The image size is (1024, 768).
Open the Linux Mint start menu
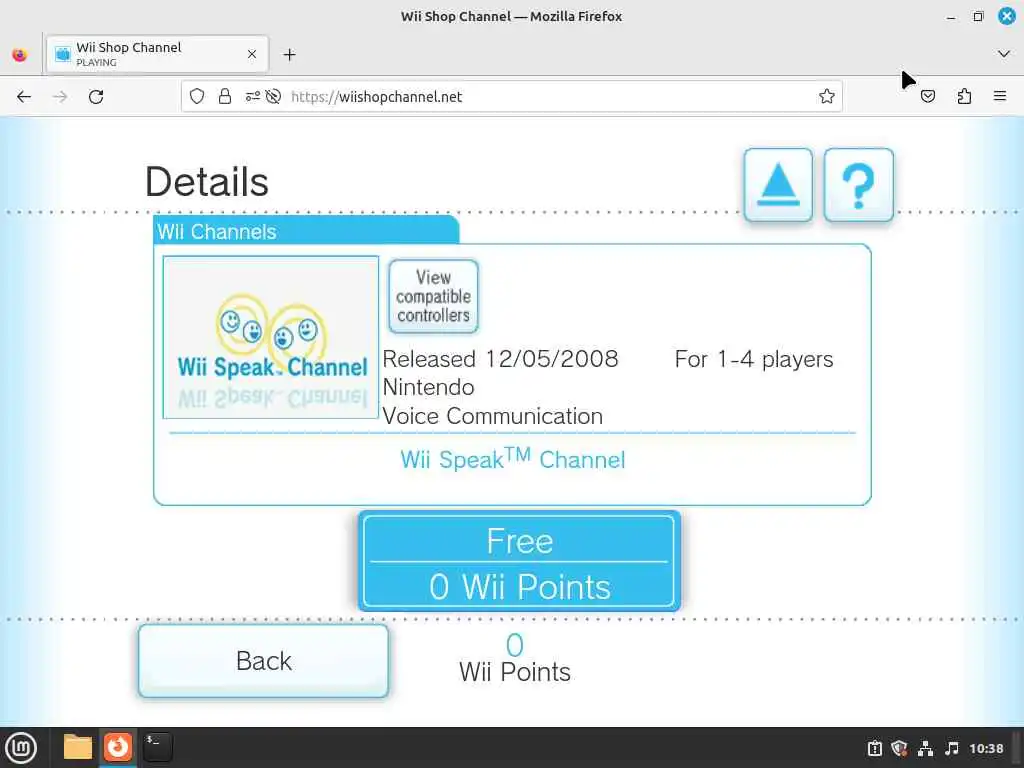(x=21, y=748)
